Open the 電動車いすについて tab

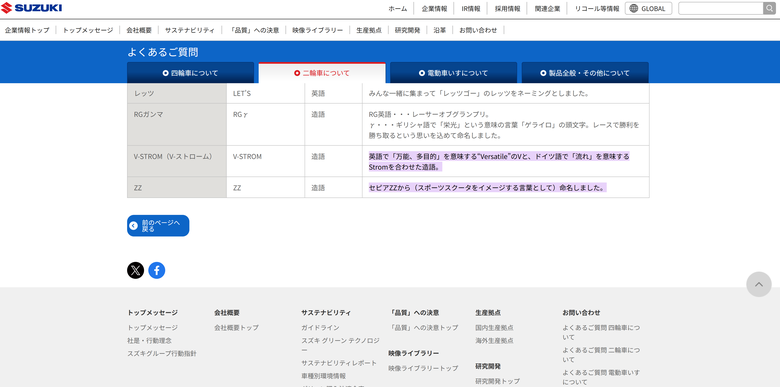pyautogui.click(x=453, y=73)
